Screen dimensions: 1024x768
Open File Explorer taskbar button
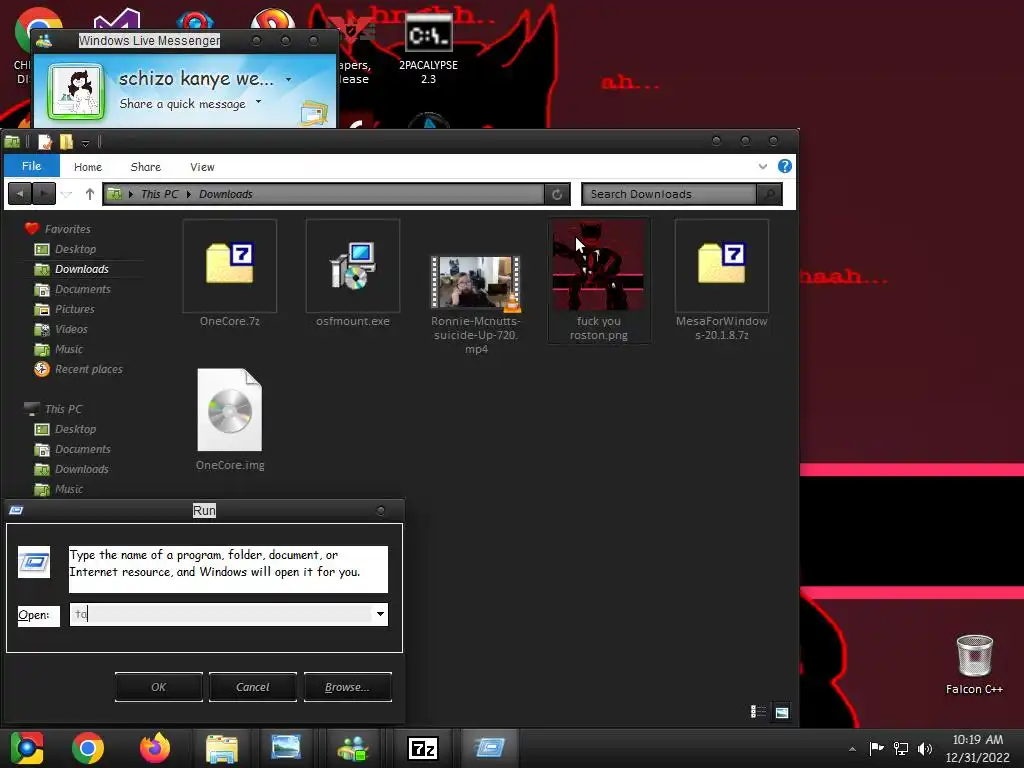click(222, 748)
